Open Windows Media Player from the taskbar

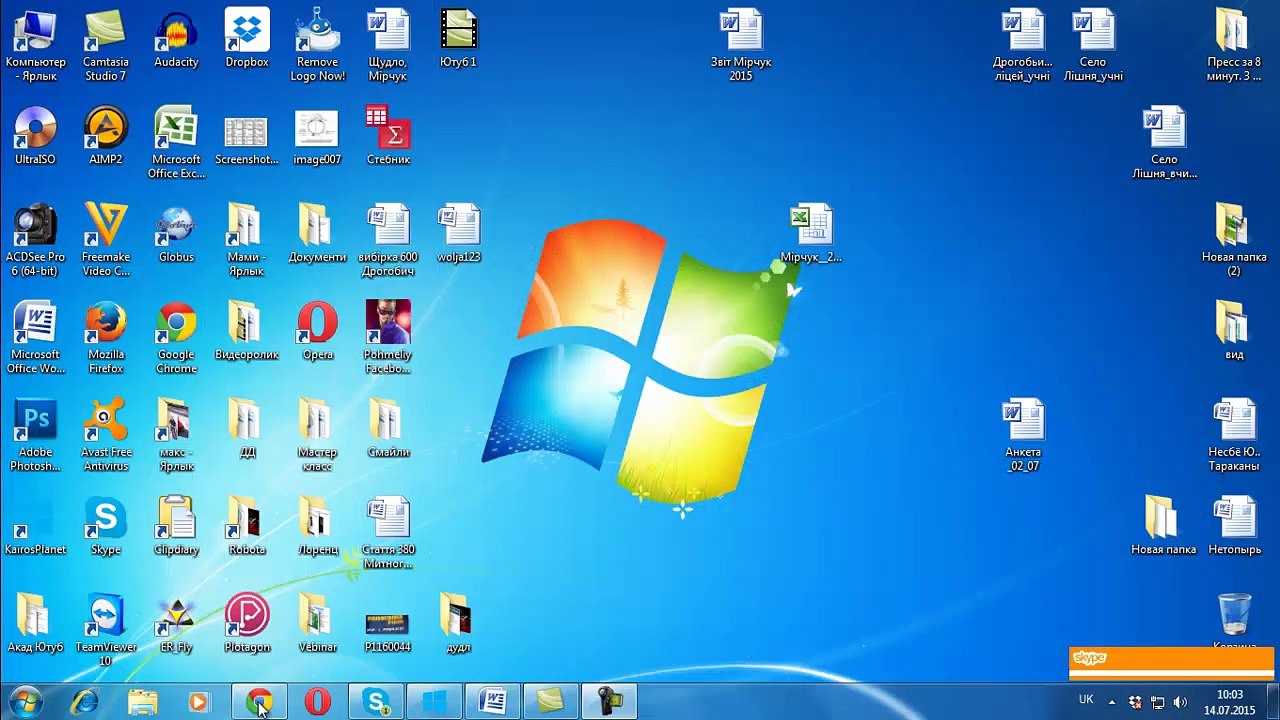[x=199, y=702]
